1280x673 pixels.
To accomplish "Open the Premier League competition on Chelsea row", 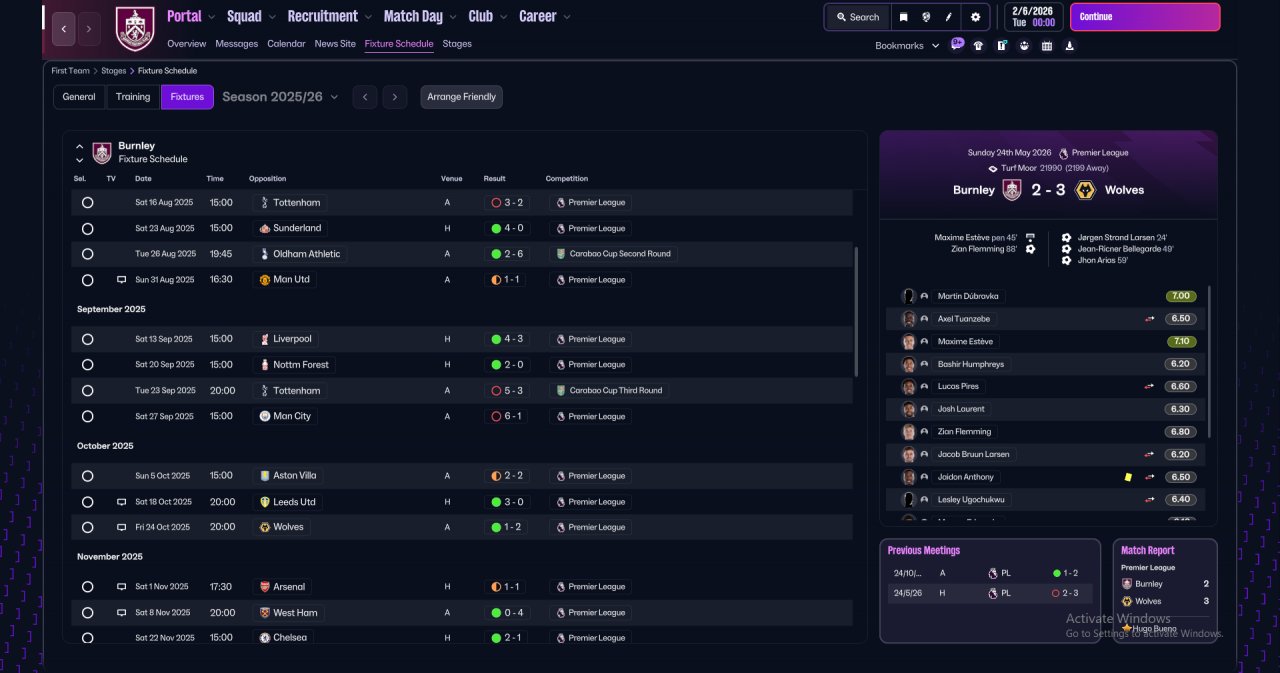I will tap(590, 638).
